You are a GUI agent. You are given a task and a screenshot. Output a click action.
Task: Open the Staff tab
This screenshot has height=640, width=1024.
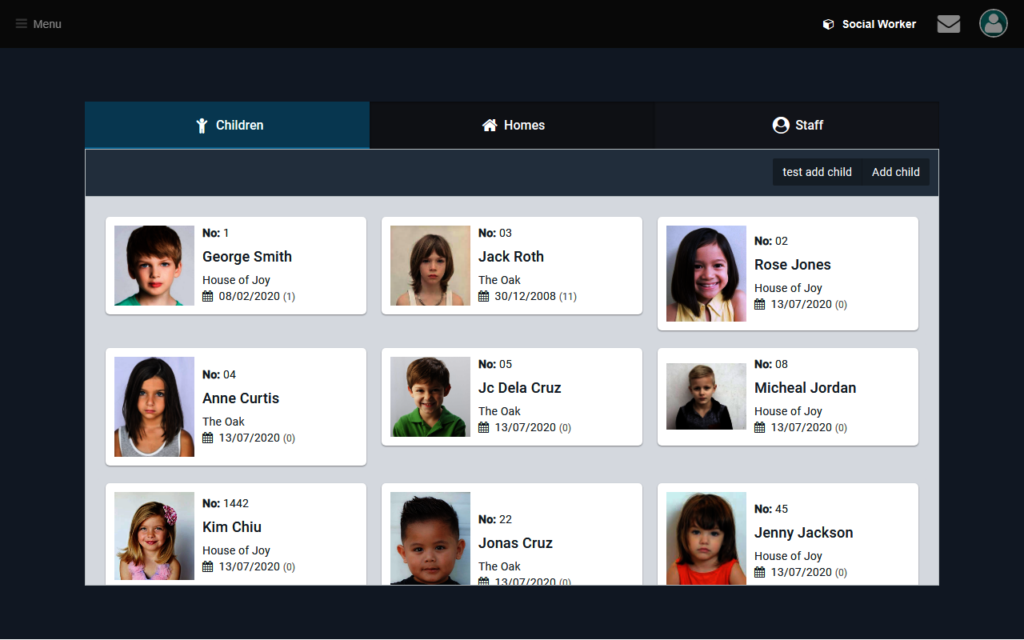797,125
